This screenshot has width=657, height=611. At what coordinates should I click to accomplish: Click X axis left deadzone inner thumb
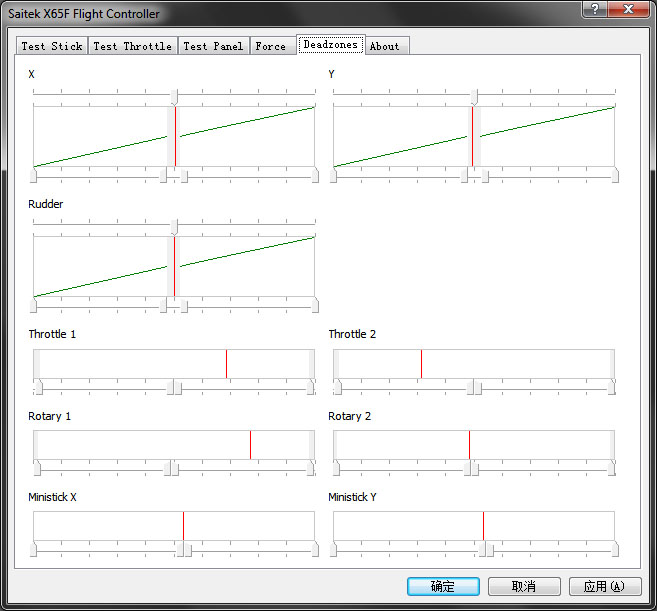163,175
